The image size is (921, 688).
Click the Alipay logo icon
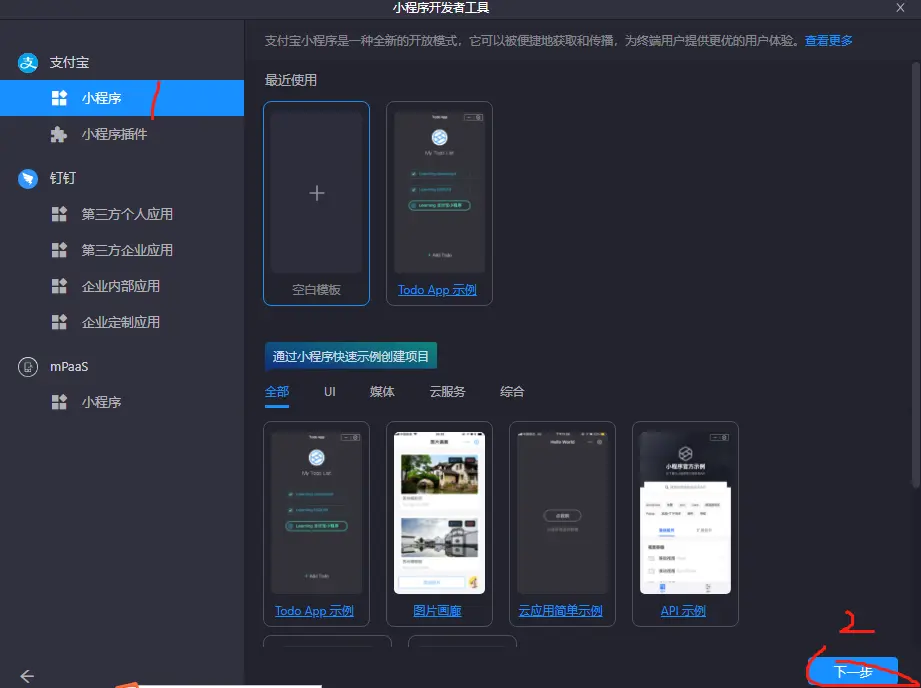28,62
